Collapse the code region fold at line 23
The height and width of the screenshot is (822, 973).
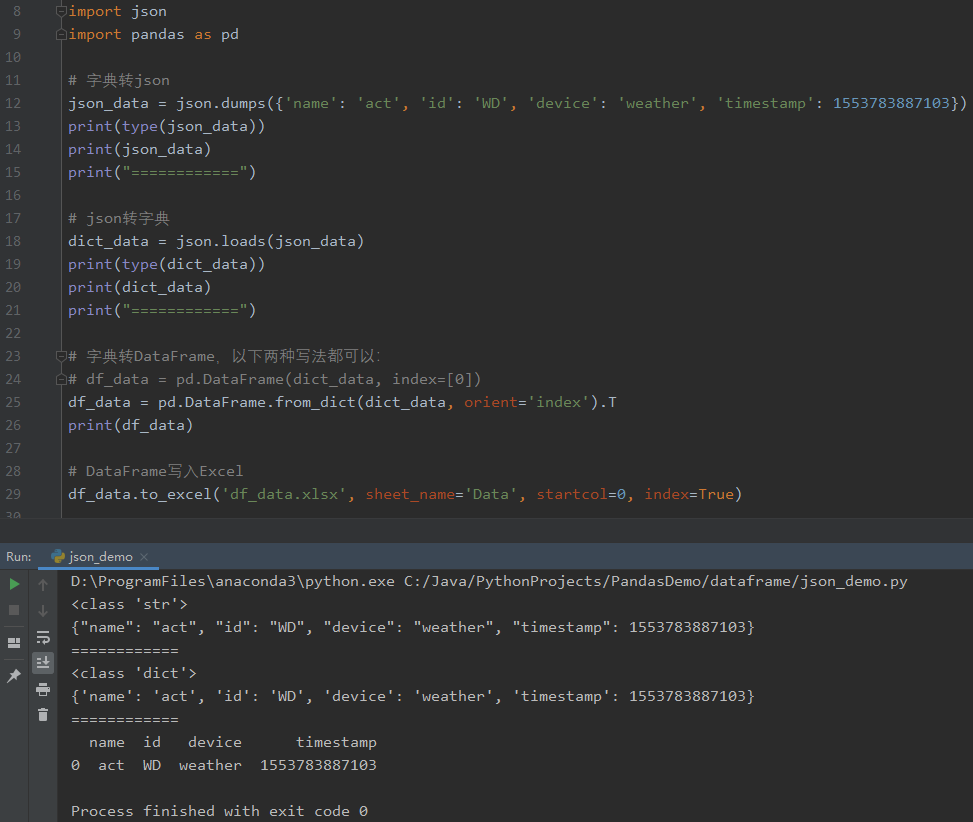click(60, 355)
